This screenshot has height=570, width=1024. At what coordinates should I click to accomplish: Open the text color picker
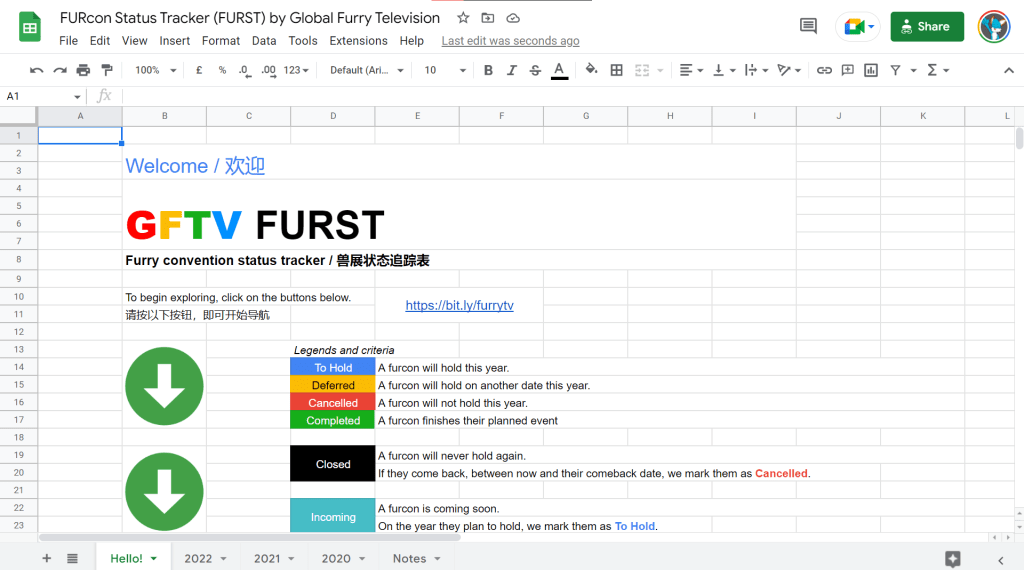[560, 70]
